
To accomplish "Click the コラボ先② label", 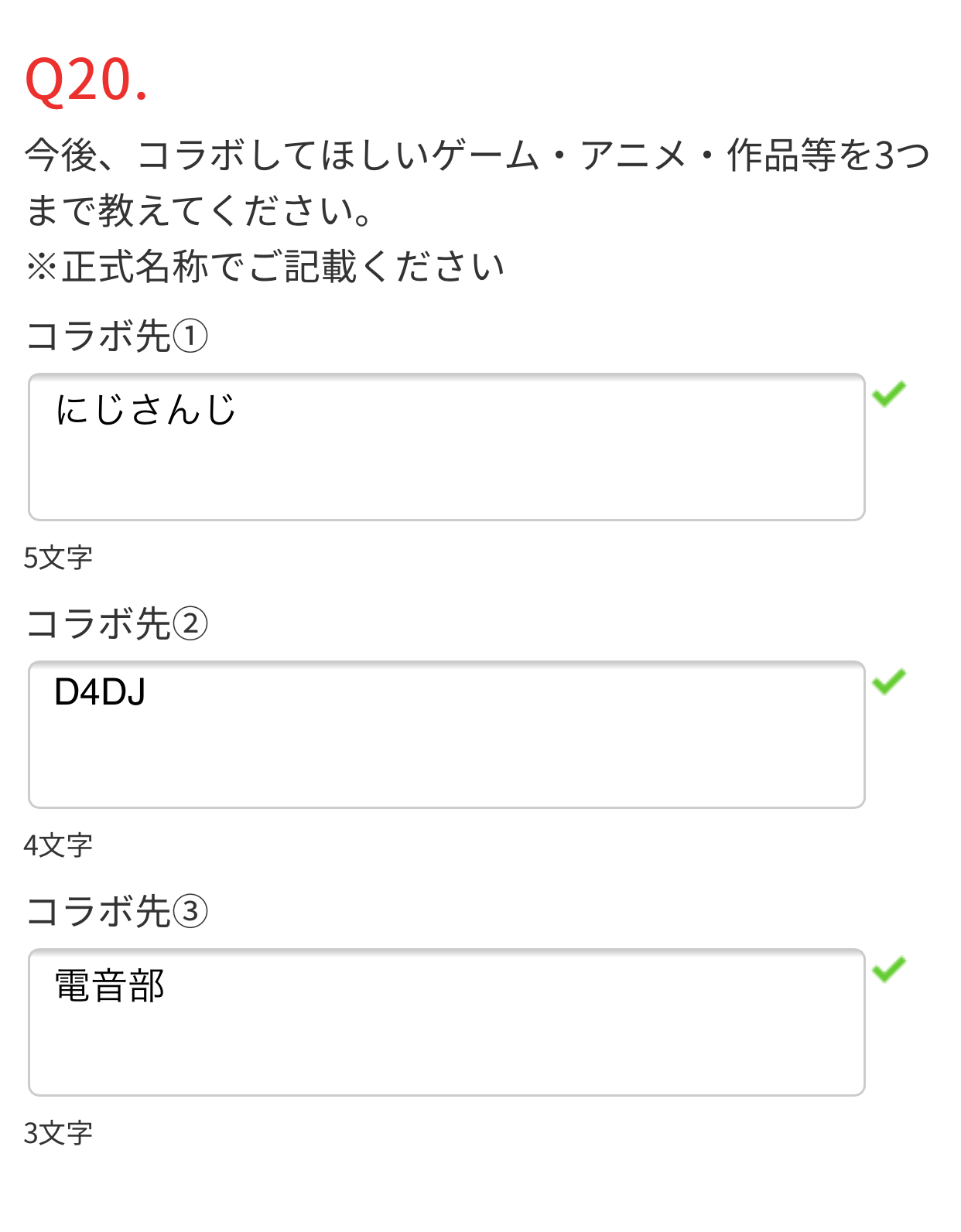I will pyautogui.click(x=117, y=624).
